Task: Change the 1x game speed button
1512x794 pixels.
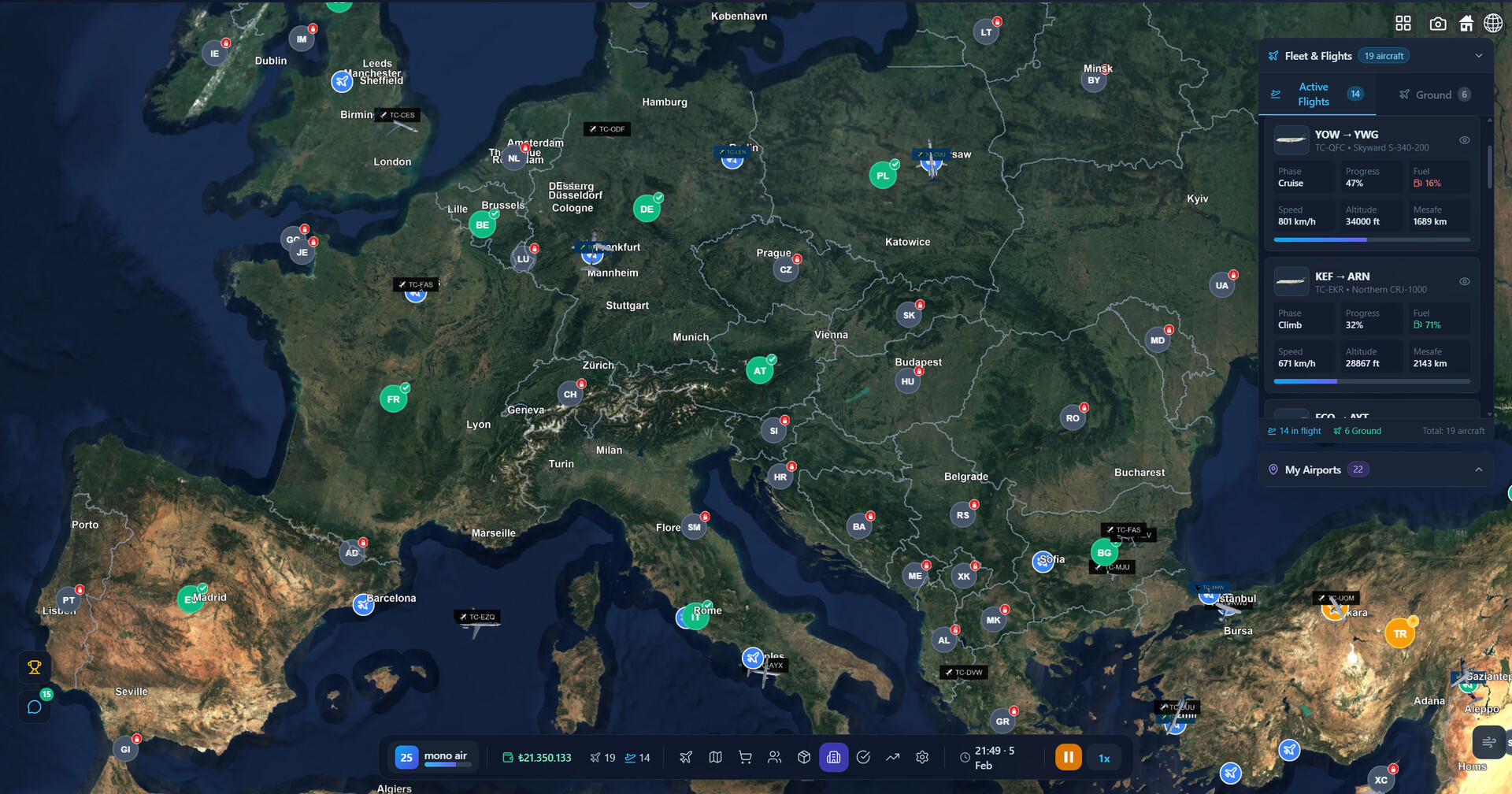Action: pyautogui.click(x=1104, y=758)
